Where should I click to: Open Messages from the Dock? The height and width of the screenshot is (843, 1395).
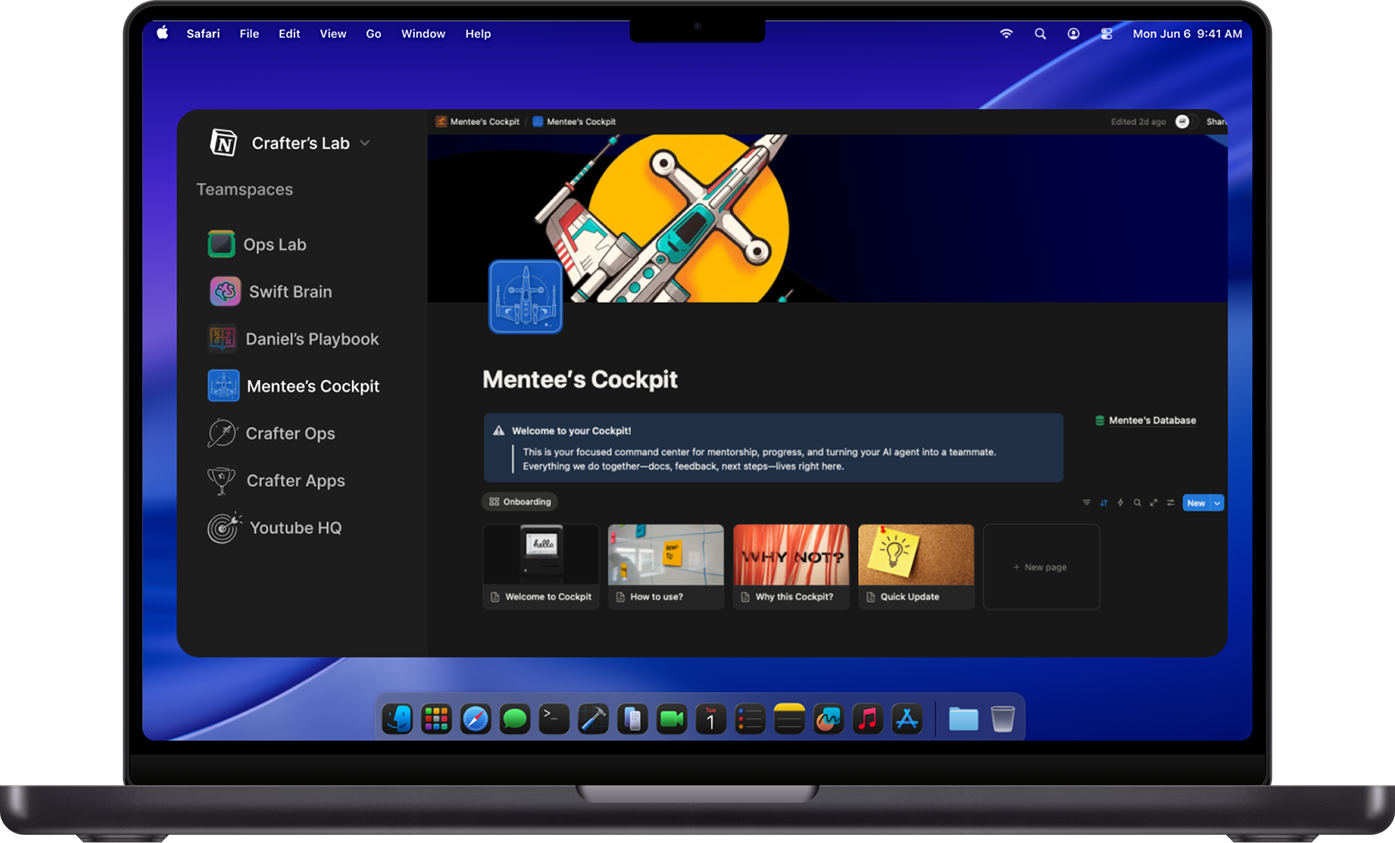[515, 718]
